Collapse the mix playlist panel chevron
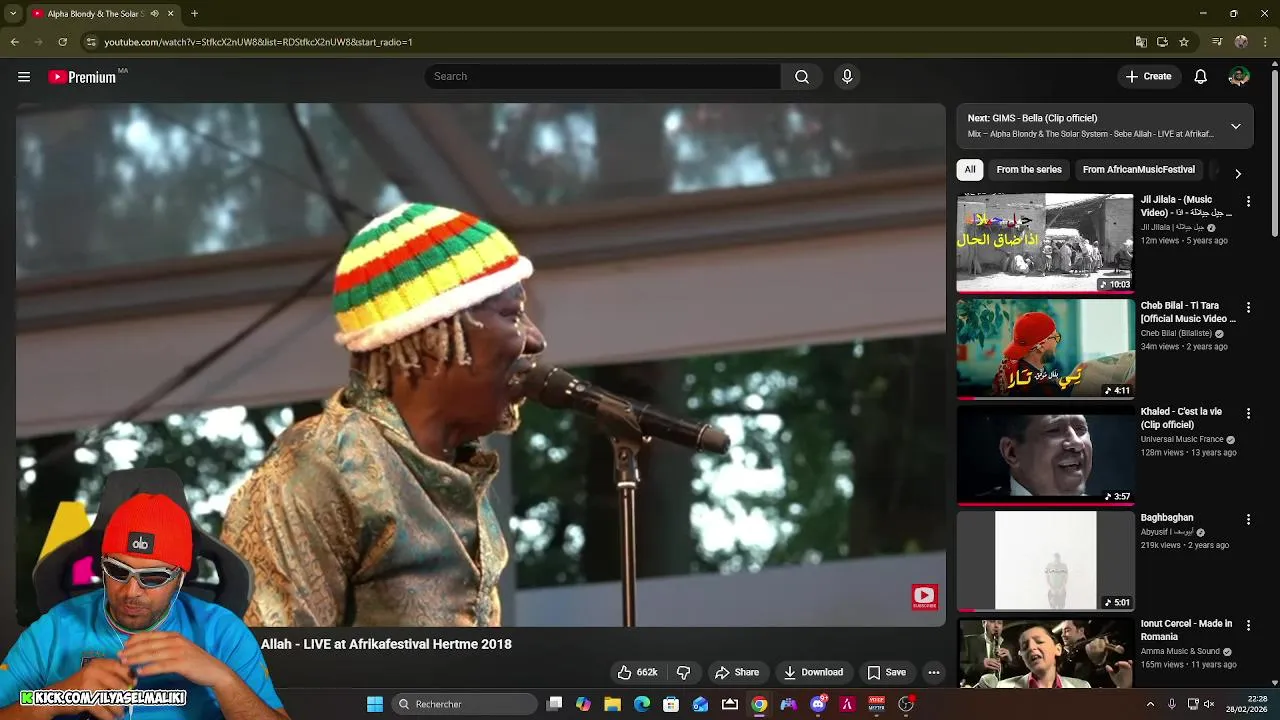The width and height of the screenshot is (1280, 720). pyautogui.click(x=1236, y=126)
